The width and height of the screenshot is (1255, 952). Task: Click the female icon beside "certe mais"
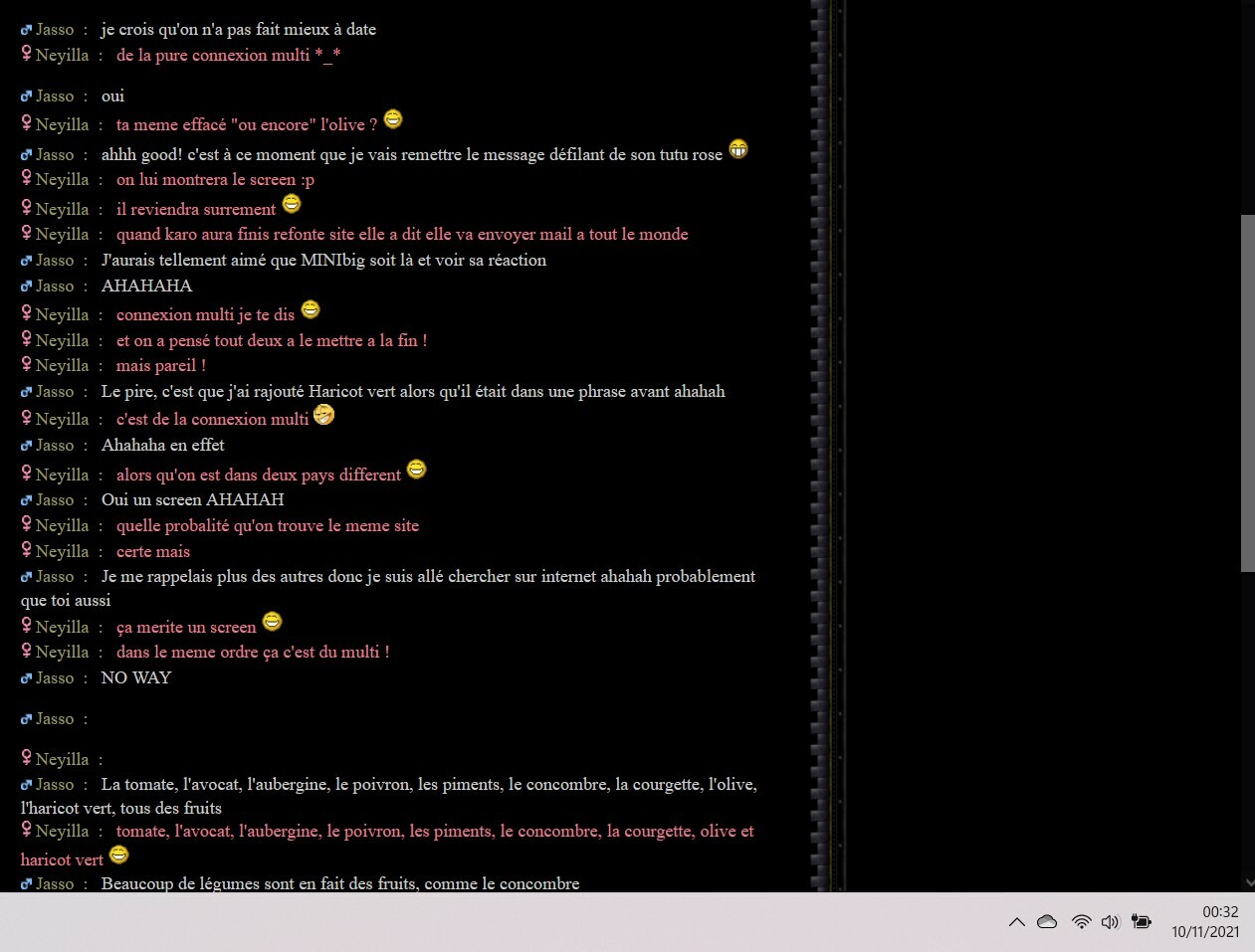tap(27, 550)
